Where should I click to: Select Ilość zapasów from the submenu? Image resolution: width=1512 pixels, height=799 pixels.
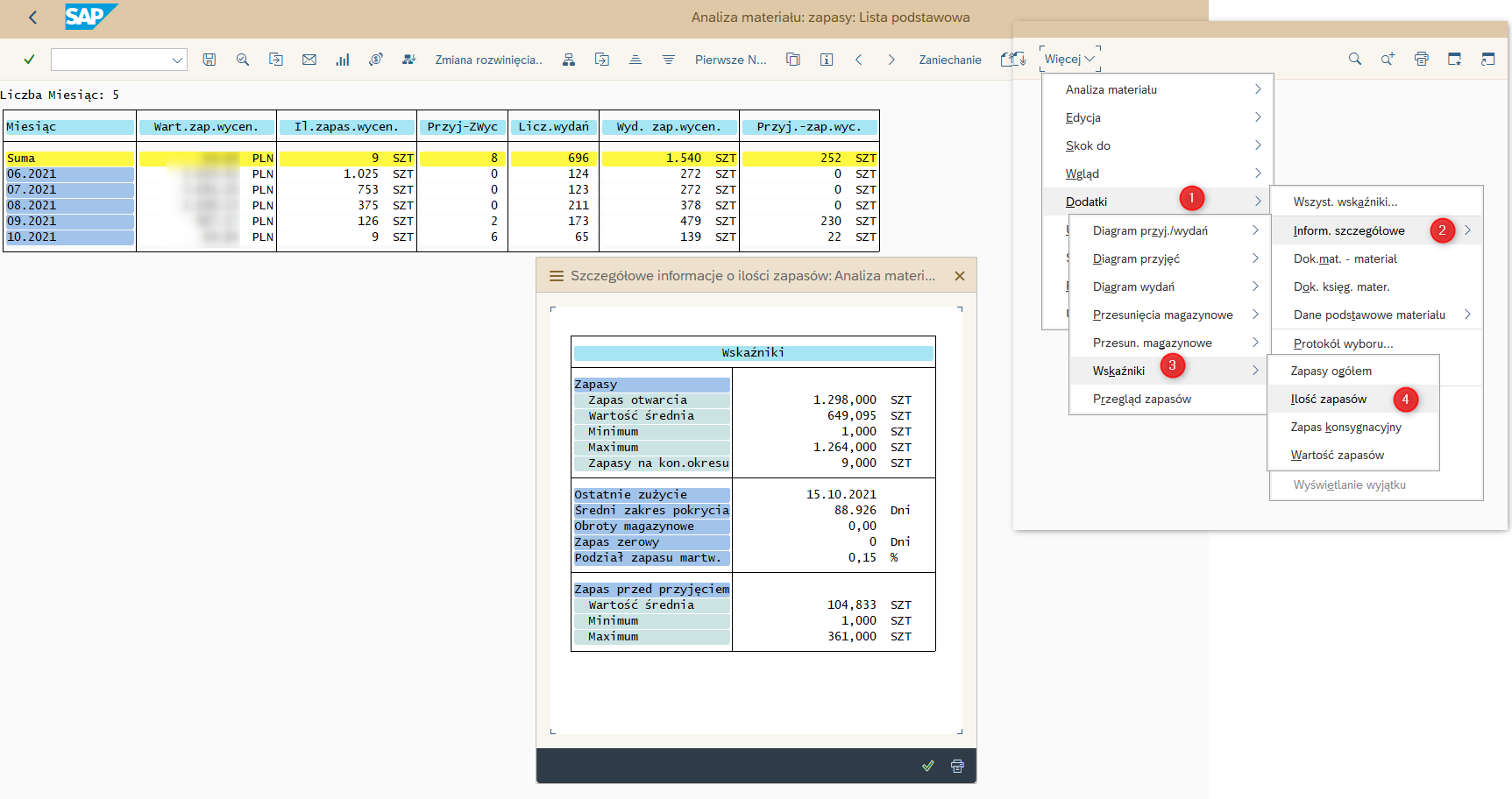(x=1329, y=399)
